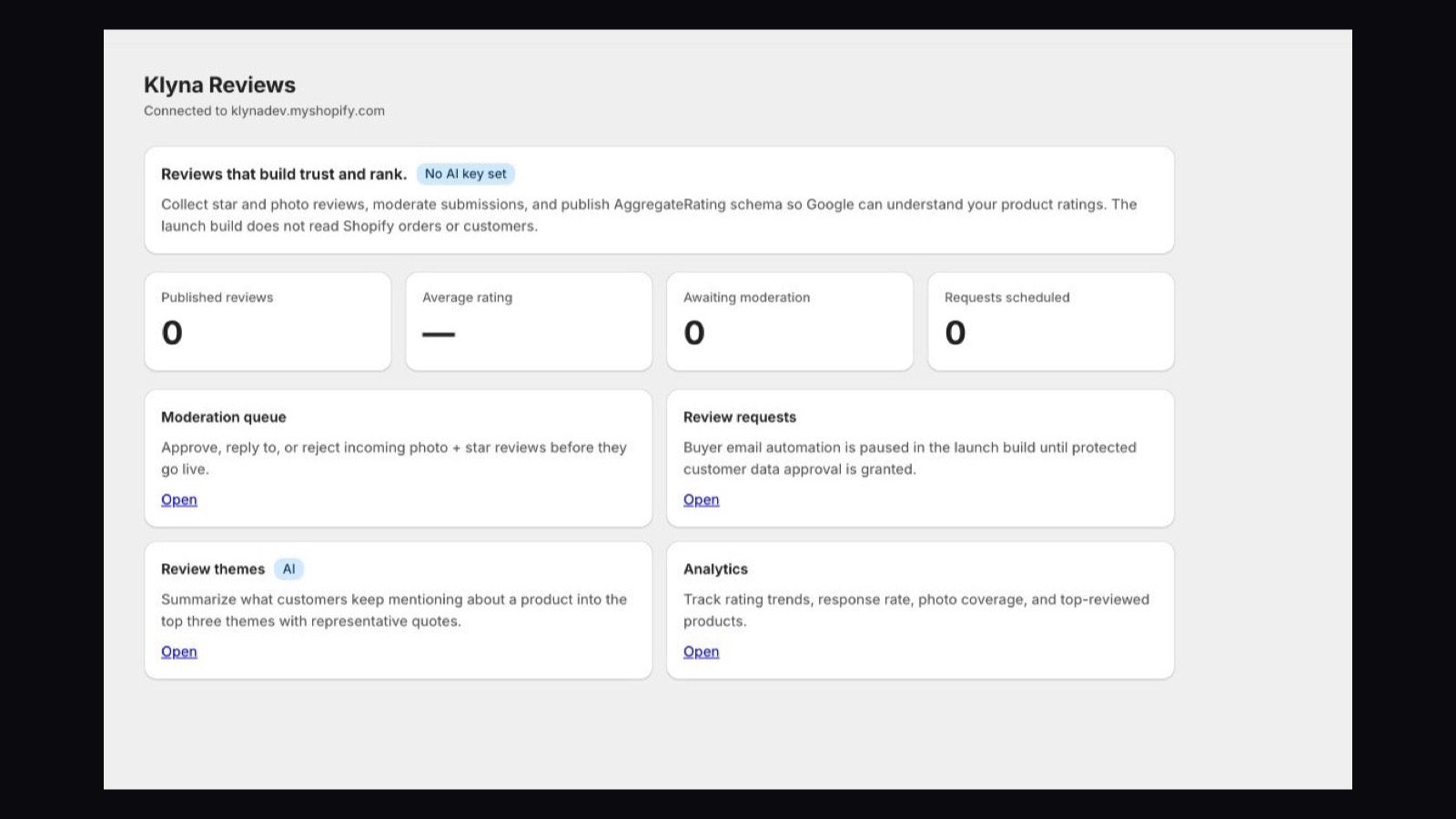Click 'Reviews that build trust and rank.' heading
Image resolution: width=1456 pixels, height=819 pixels.
click(x=284, y=174)
